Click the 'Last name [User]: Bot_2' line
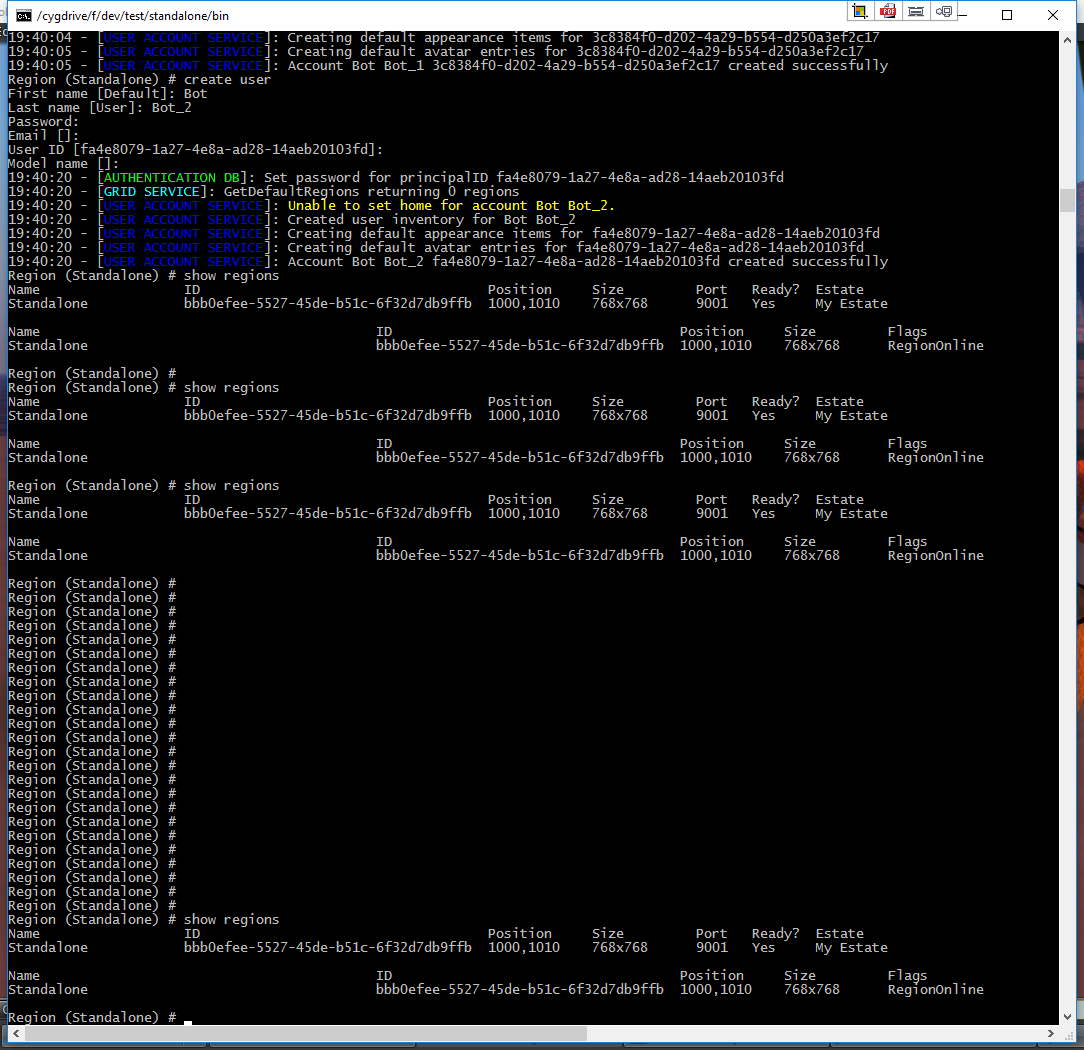Screen dimensions: 1084x1050 [x=100, y=108]
